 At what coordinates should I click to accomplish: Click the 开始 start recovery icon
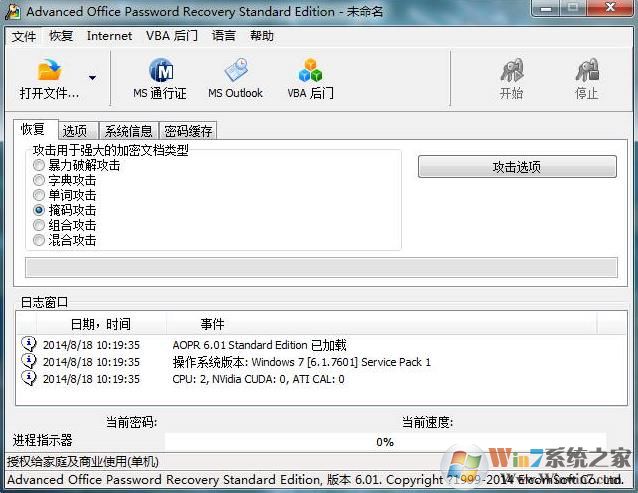tap(511, 70)
